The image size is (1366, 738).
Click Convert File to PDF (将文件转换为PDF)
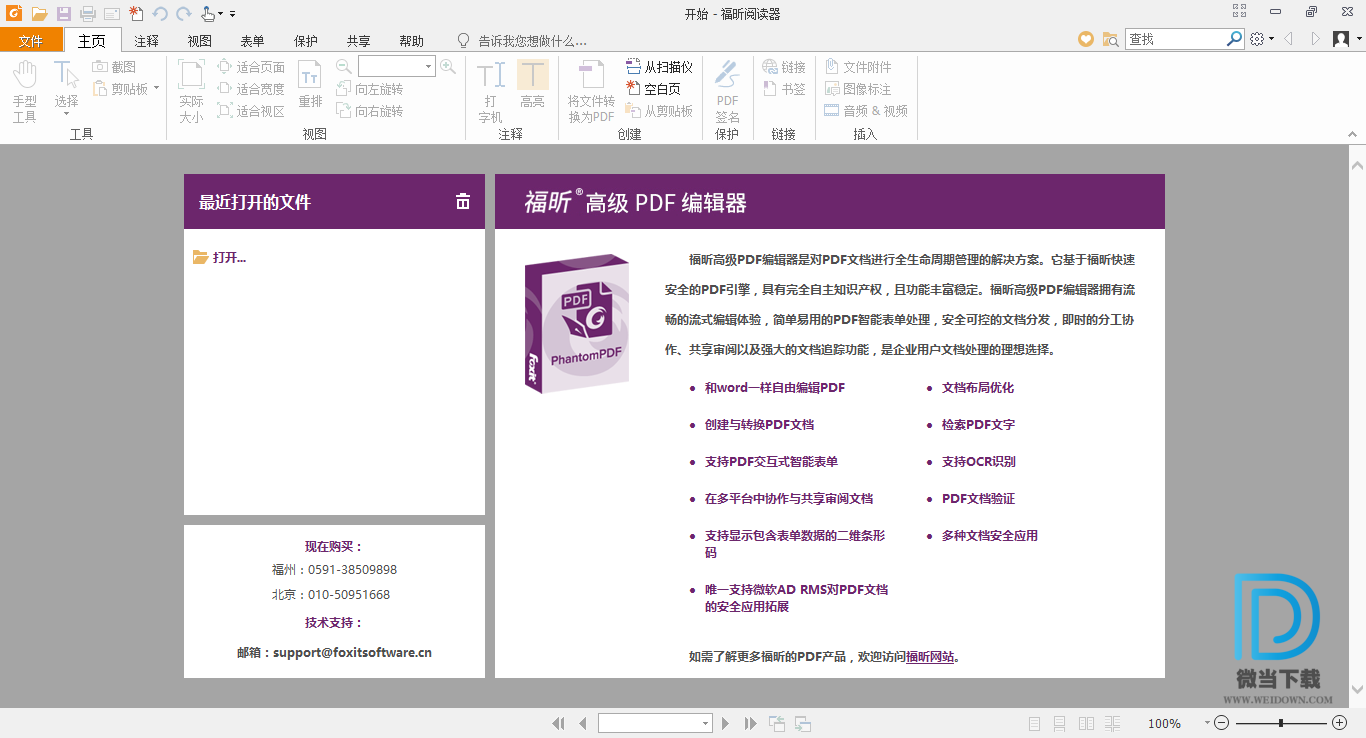click(591, 91)
